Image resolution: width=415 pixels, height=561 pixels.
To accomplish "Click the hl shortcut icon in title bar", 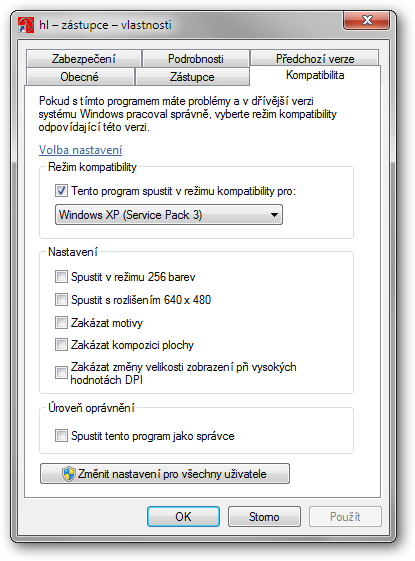I will click(26, 25).
